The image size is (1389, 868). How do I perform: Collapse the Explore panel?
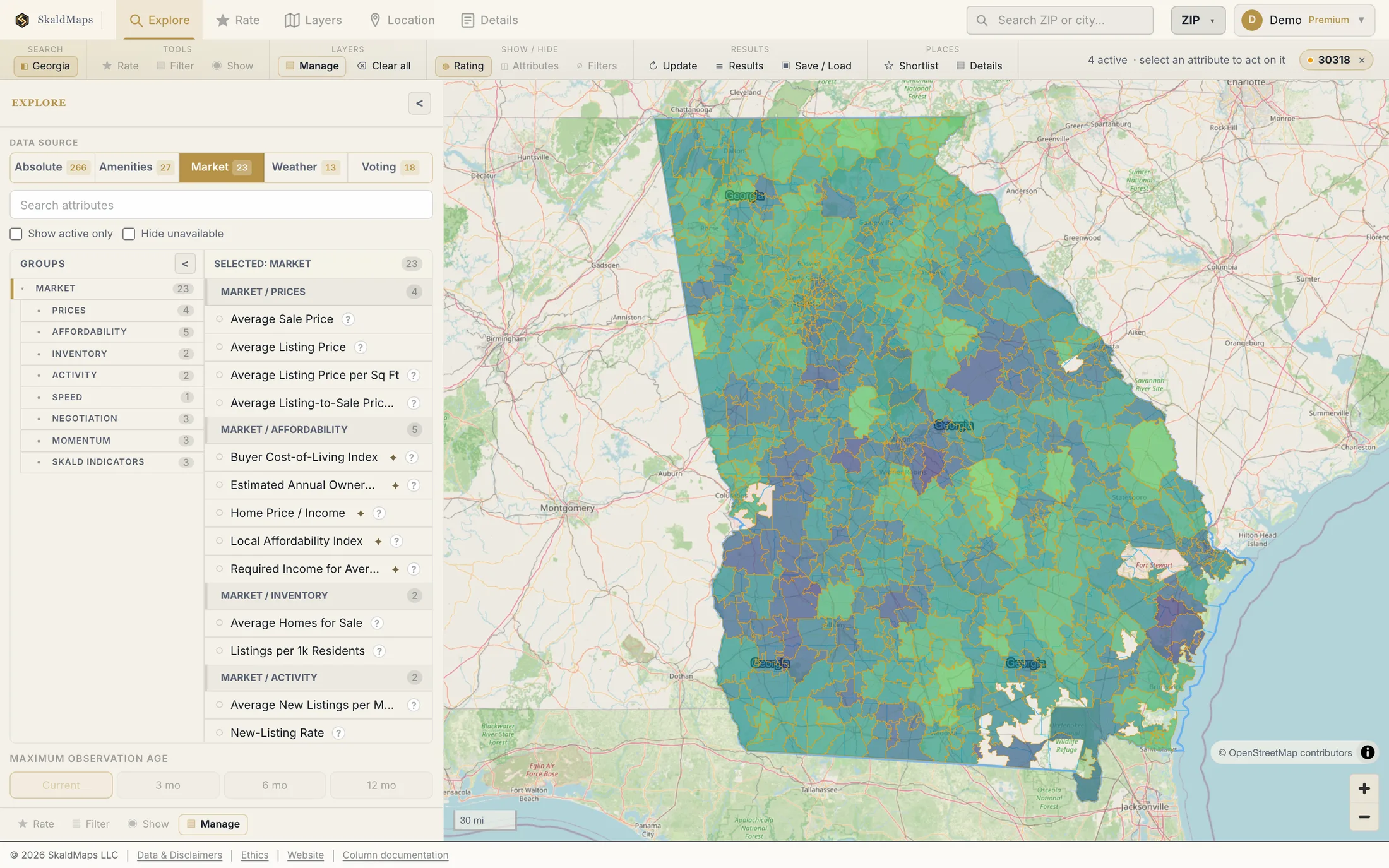coord(419,103)
